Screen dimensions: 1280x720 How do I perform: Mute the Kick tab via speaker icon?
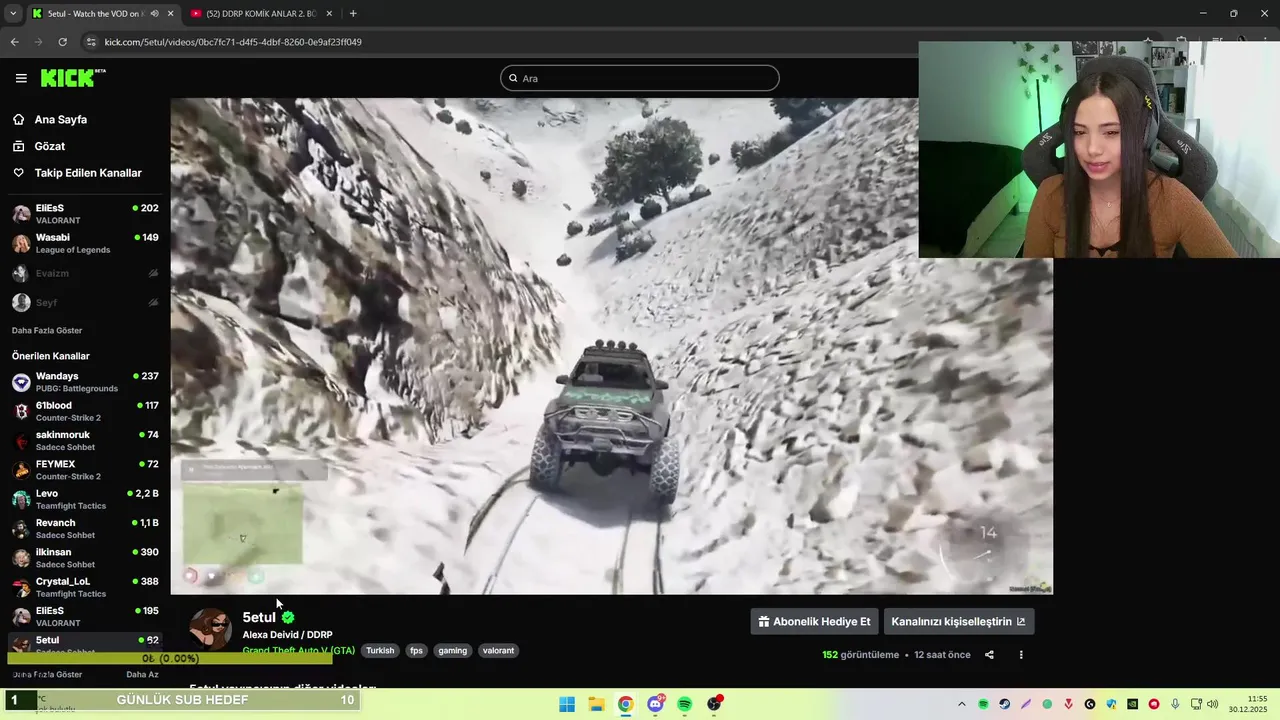point(154,13)
